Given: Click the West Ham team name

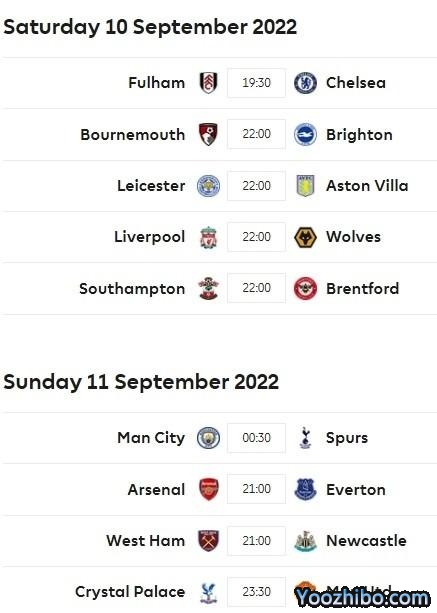Looking at the screenshot, I should pyautogui.click(x=145, y=541).
